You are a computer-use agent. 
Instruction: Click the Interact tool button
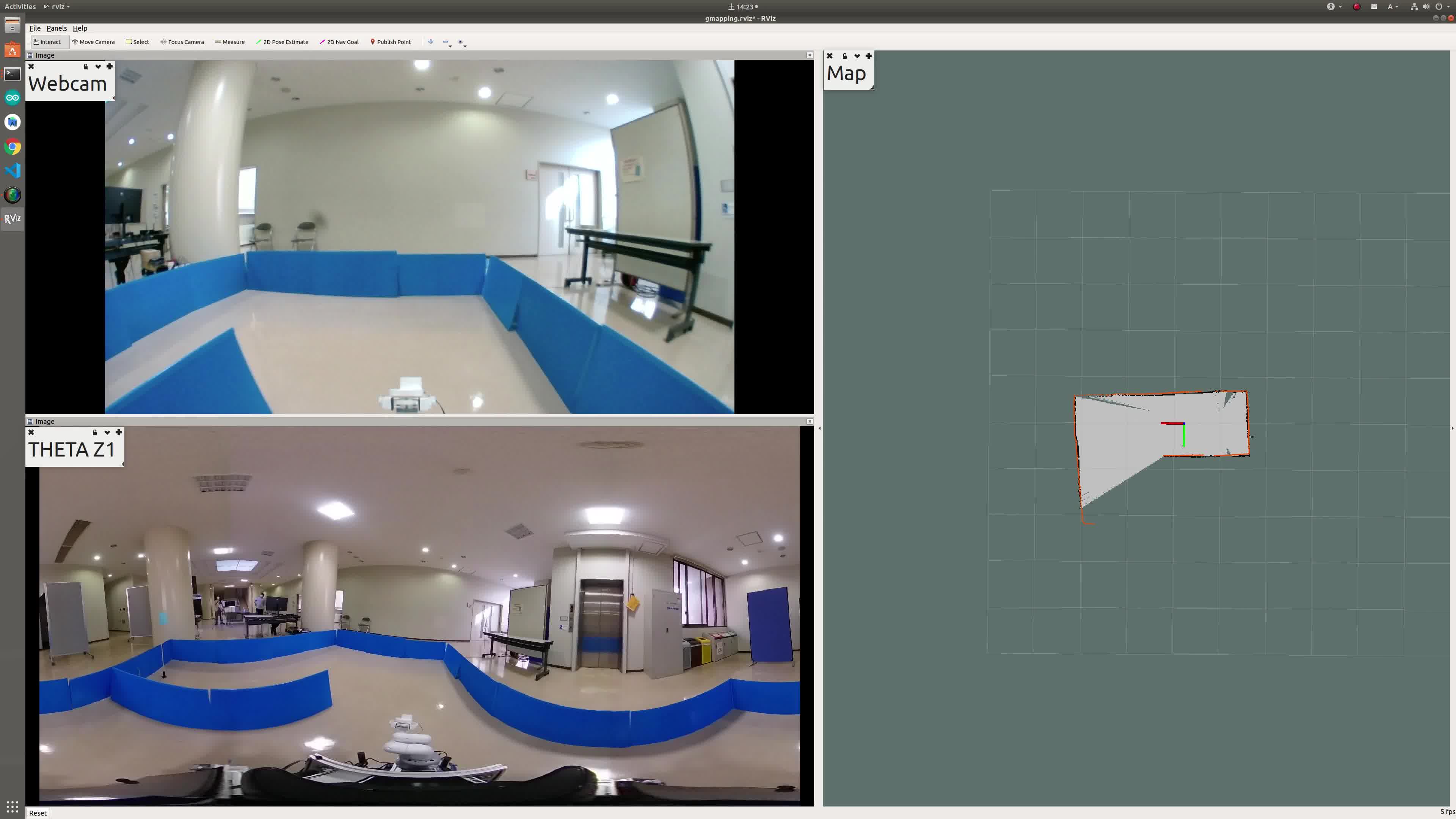click(47, 42)
